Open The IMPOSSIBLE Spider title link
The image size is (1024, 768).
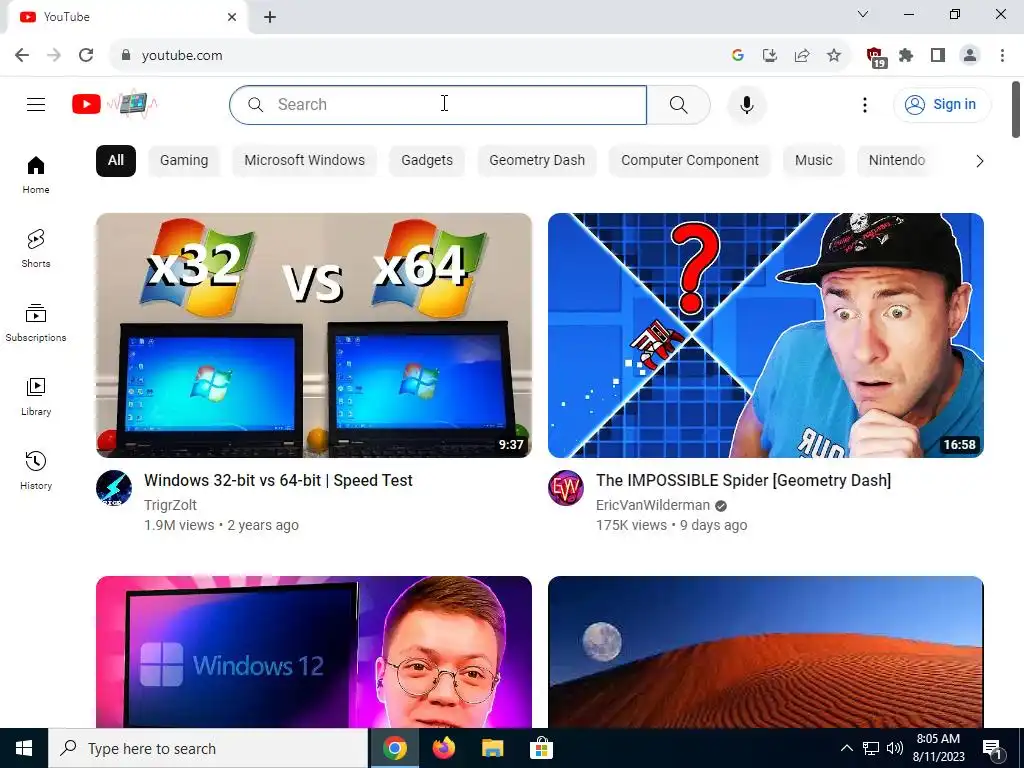[x=743, y=481]
